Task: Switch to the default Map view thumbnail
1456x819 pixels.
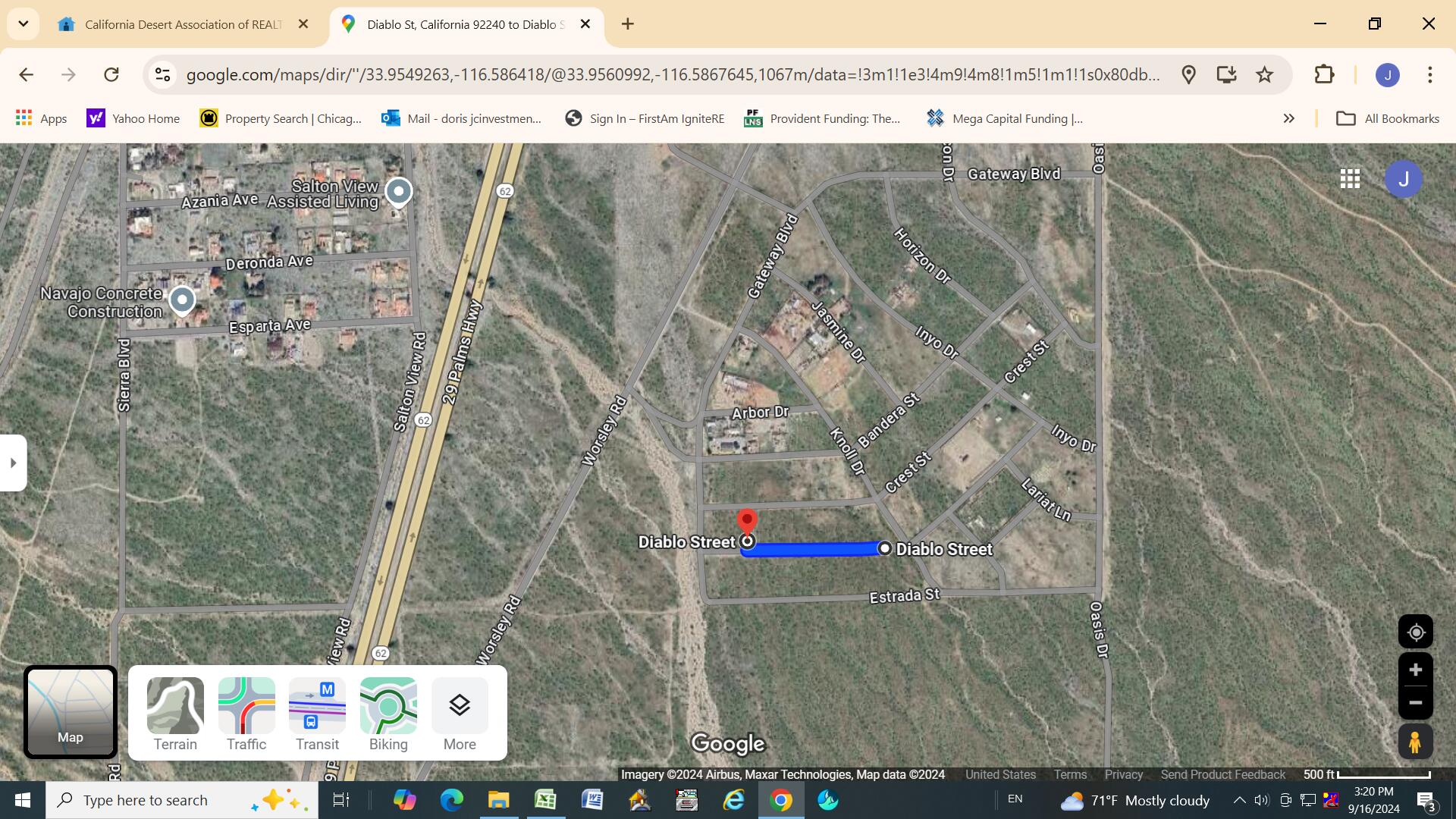Action: (x=71, y=712)
